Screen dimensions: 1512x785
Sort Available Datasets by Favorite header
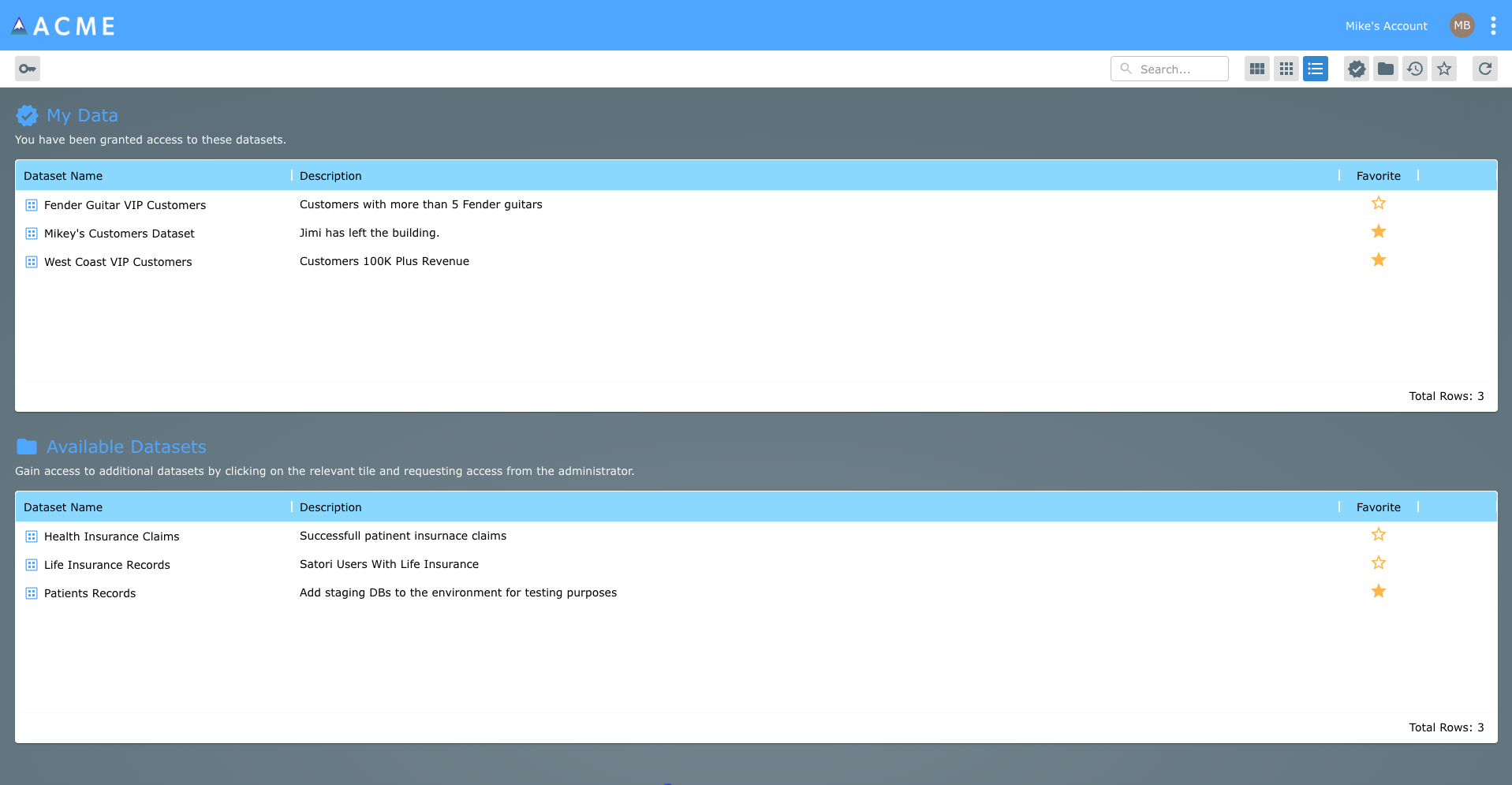(x=1379, y=507)
